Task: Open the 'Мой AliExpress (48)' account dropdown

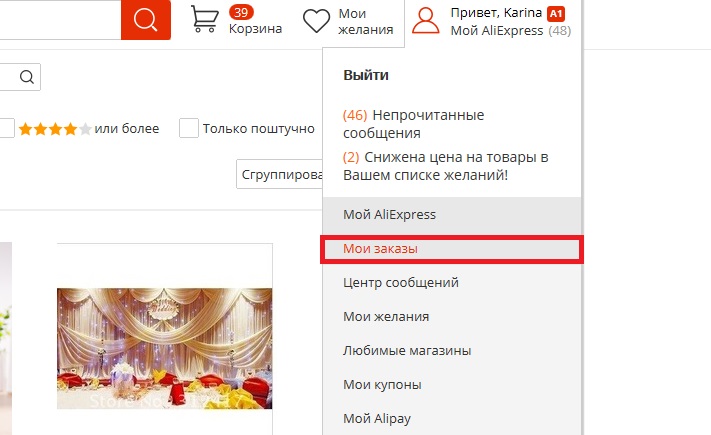Action: click(x=511, y=31)
